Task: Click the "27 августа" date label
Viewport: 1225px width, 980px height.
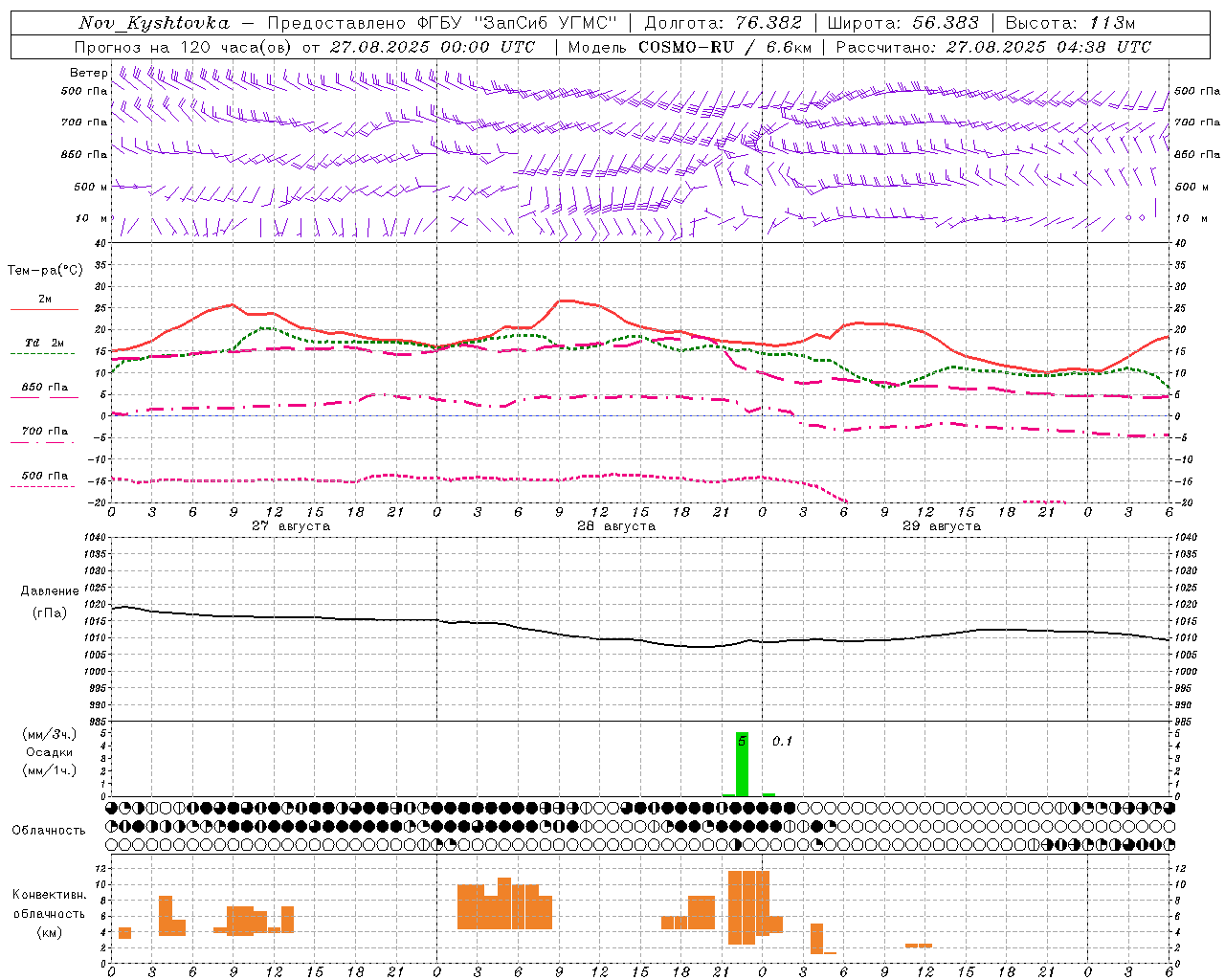Action: click(x=291, y=526)
